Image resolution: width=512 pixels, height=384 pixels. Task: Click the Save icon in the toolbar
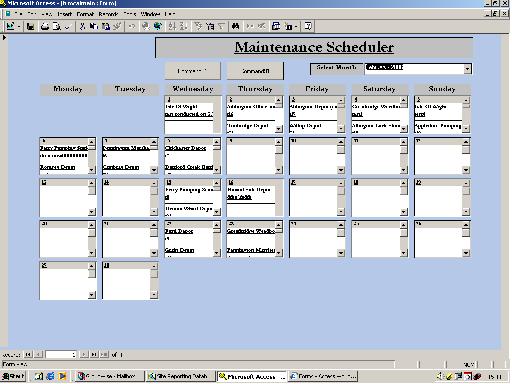point(30,26)
